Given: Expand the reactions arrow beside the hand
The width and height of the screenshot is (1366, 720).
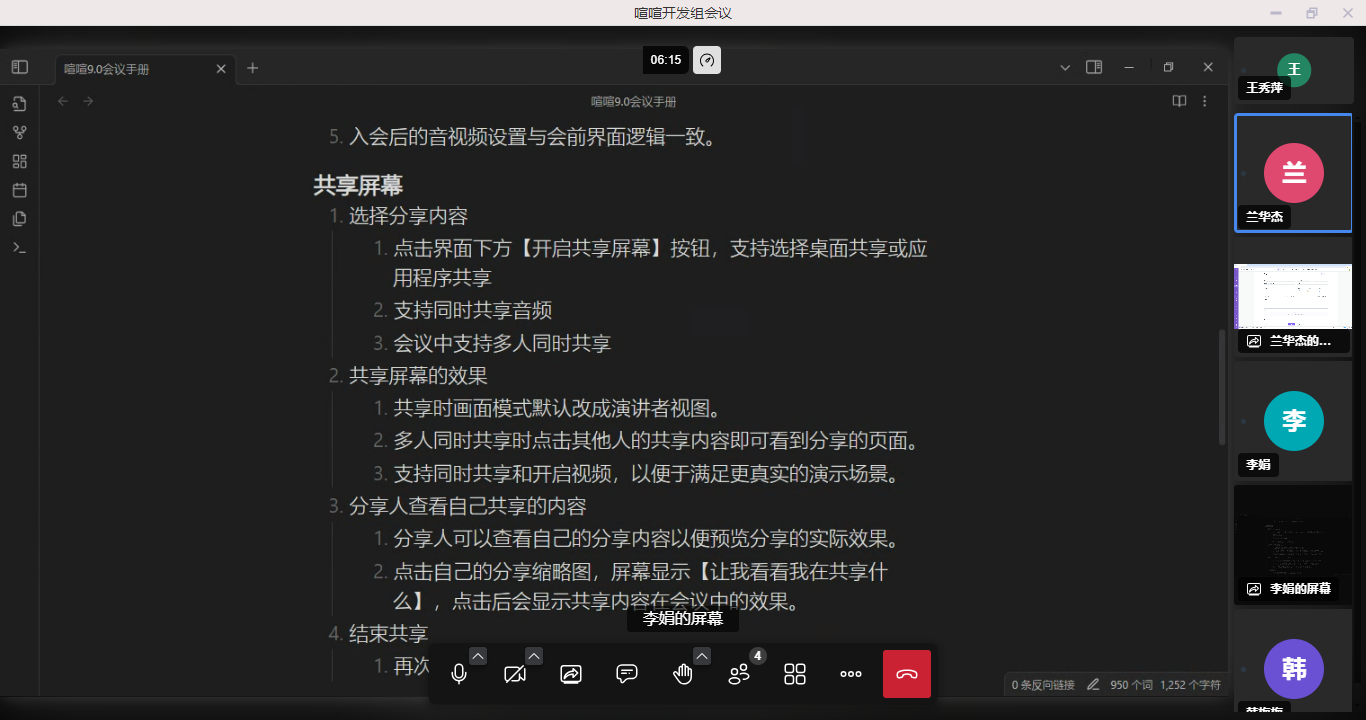Looking at the screenshot, I should coord(702,656).
